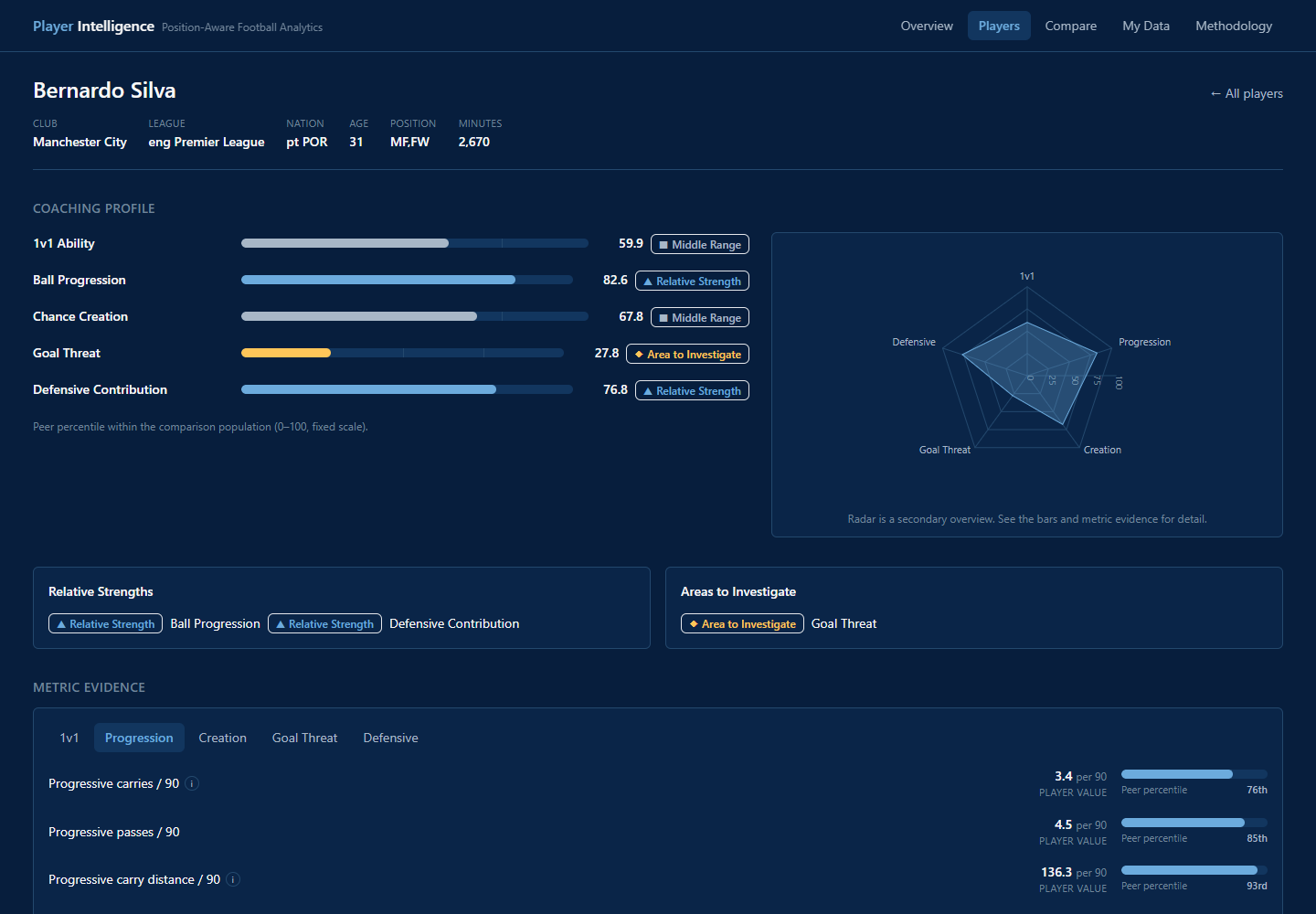
Task: Click the Manchester City club value
Action: (x=80, y=142)
